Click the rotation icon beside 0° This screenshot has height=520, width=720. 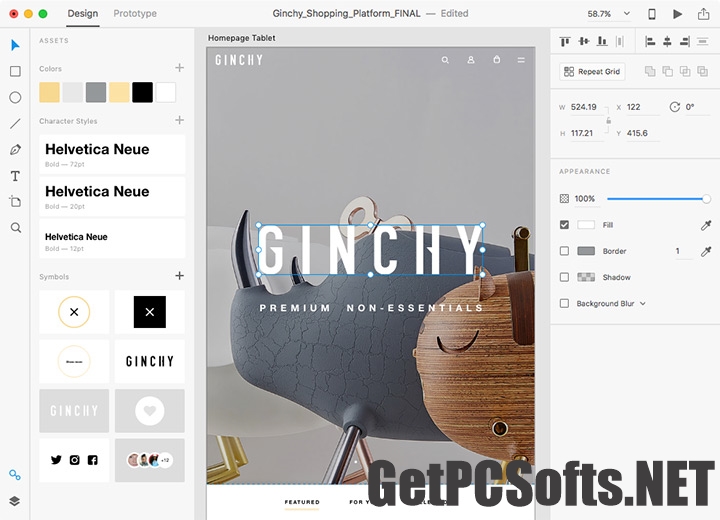[675, 107]
